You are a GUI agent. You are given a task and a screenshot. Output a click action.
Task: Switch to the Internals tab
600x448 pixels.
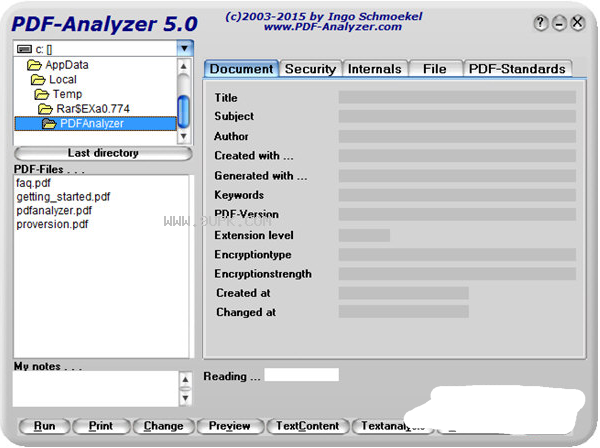[375, 69]
